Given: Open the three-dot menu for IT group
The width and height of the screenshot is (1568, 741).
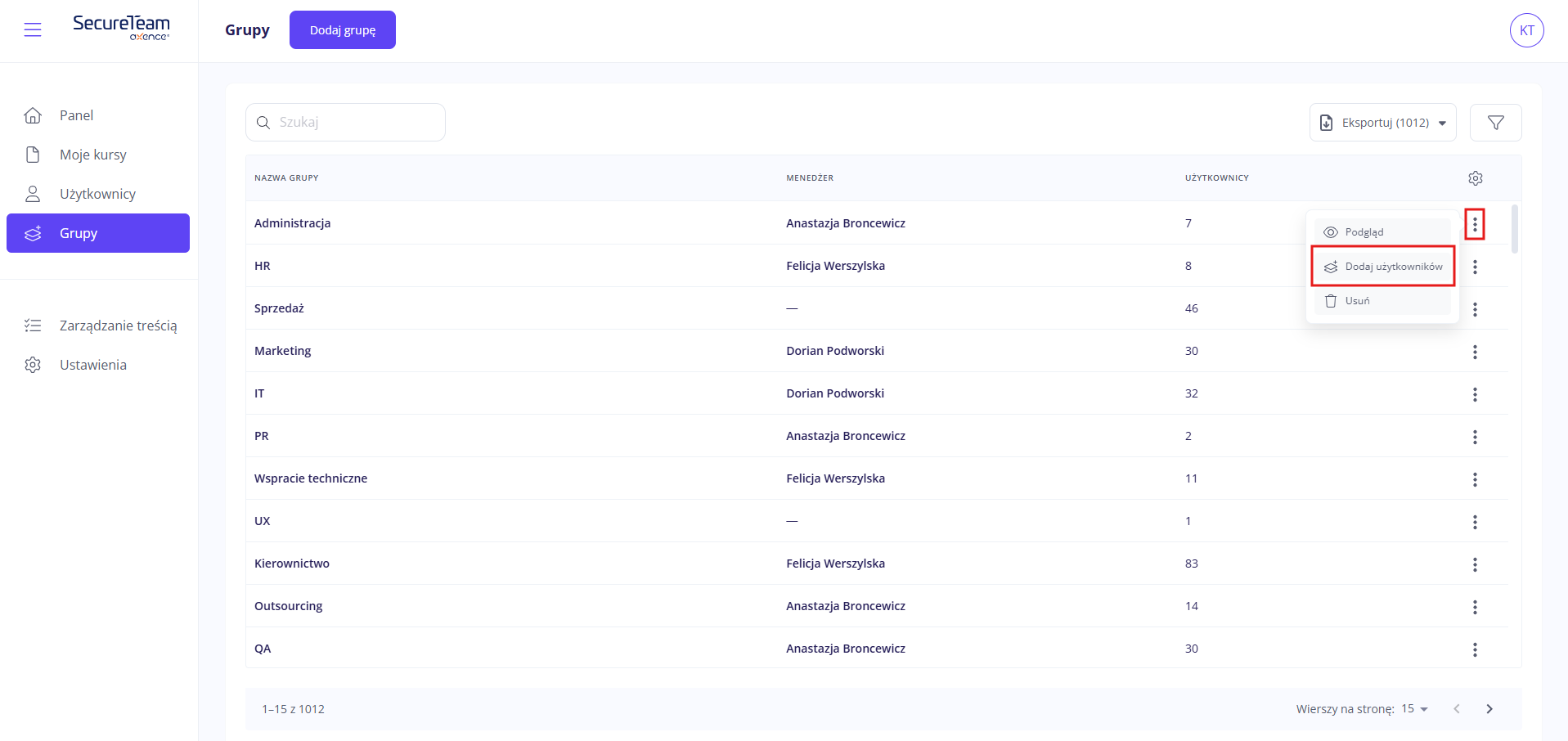Looking at the screenshot, I should [x=1475, y=394].
